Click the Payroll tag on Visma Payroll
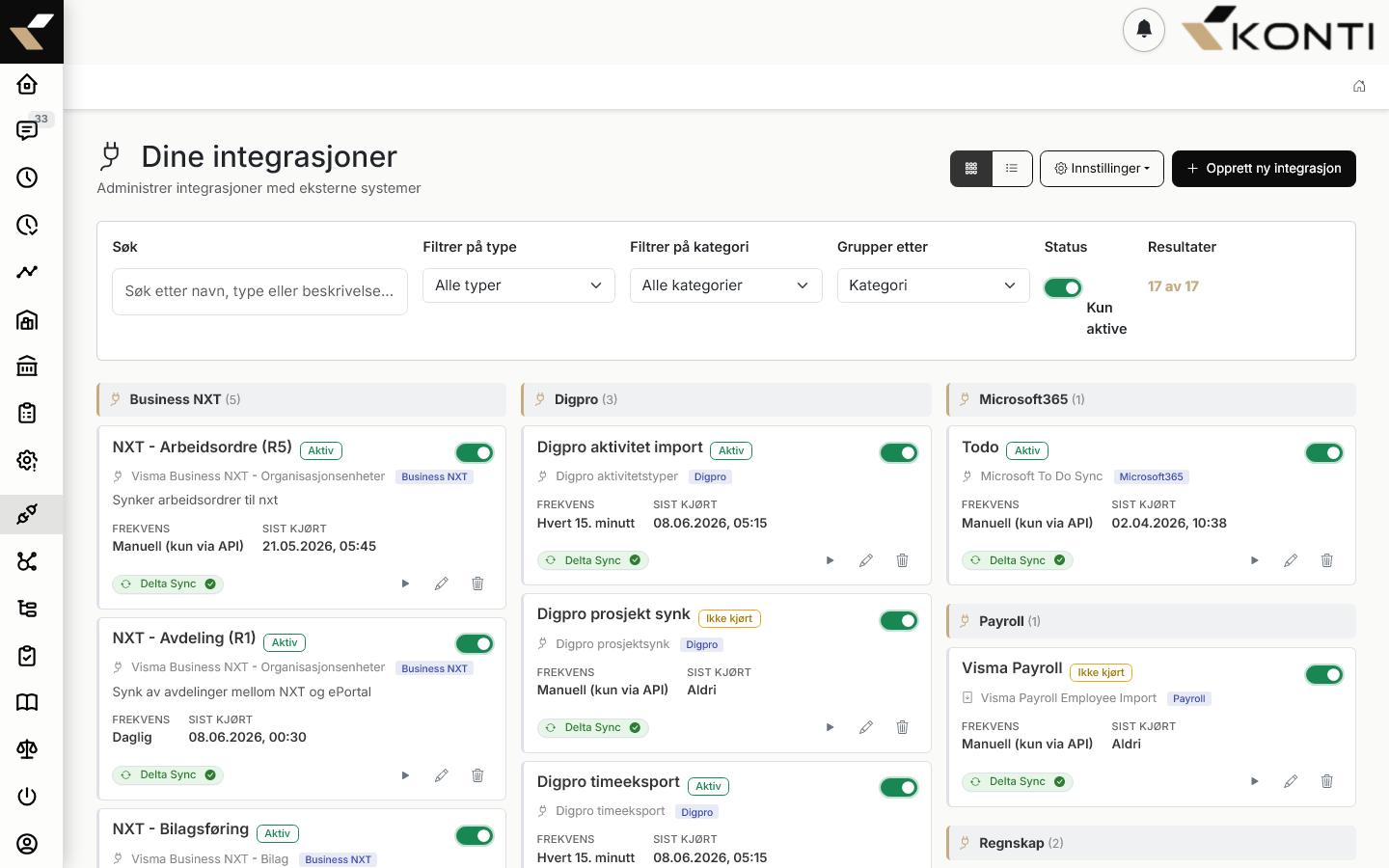Viewport: 1389px width, 868px height. point(1189,698)
